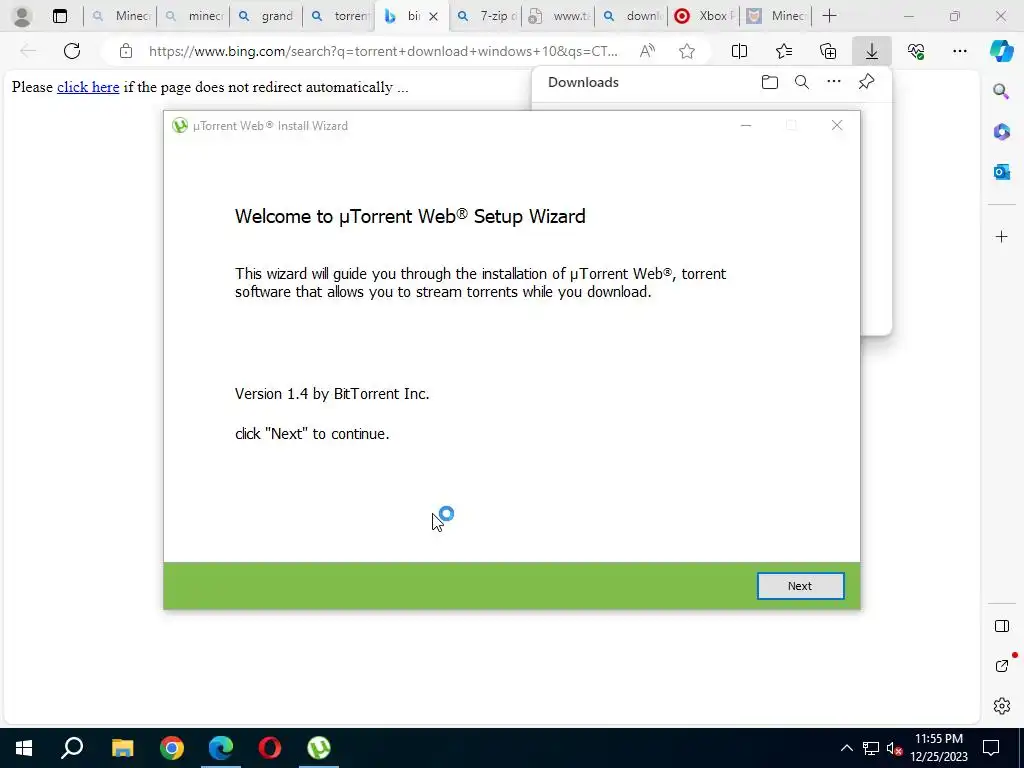Close the active Bing tab

pos(433,16)
